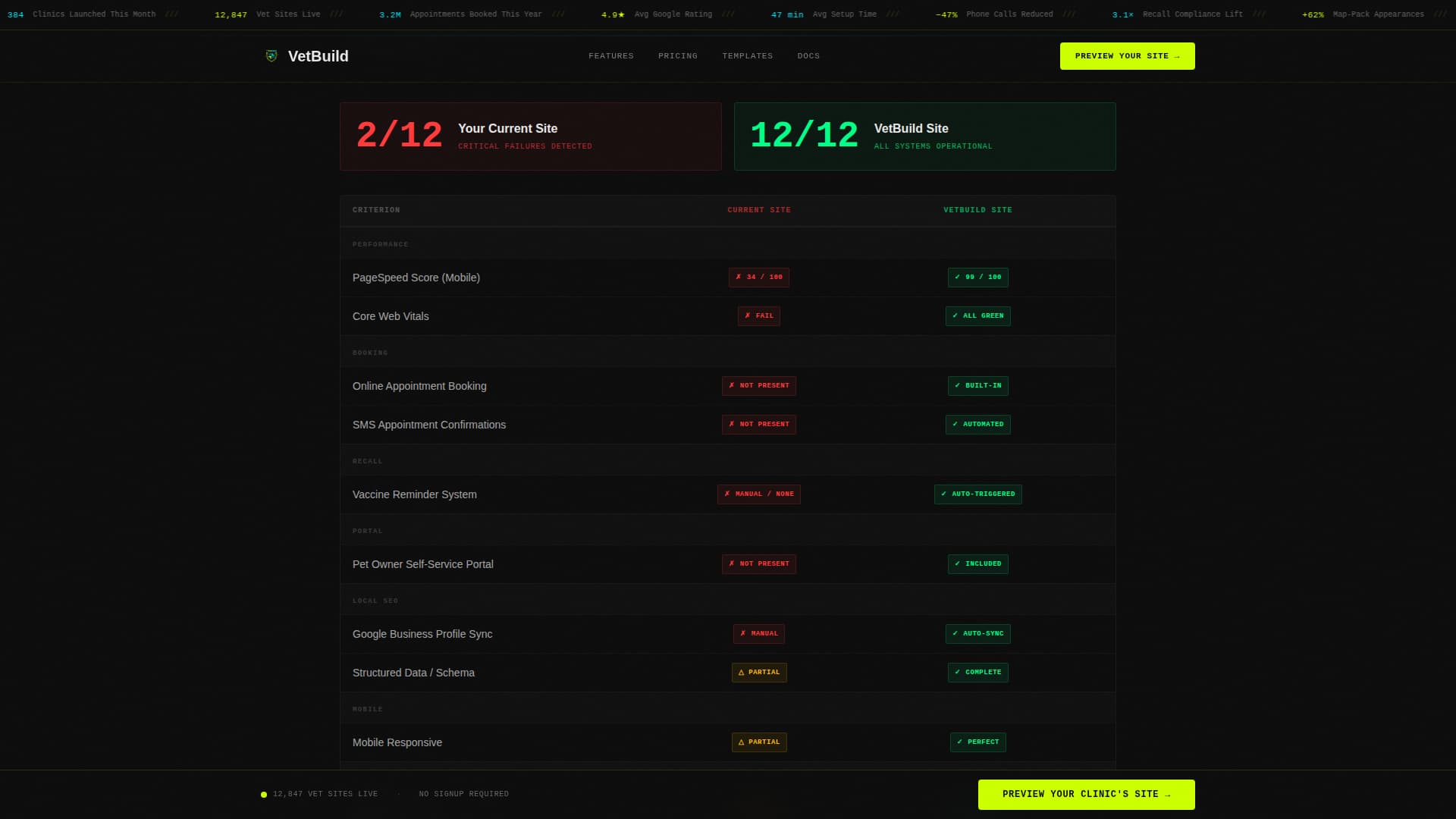Click MANUAL badge for Google Business Profile Sync
Screen dimensions: 1456x819
(759, 634)
